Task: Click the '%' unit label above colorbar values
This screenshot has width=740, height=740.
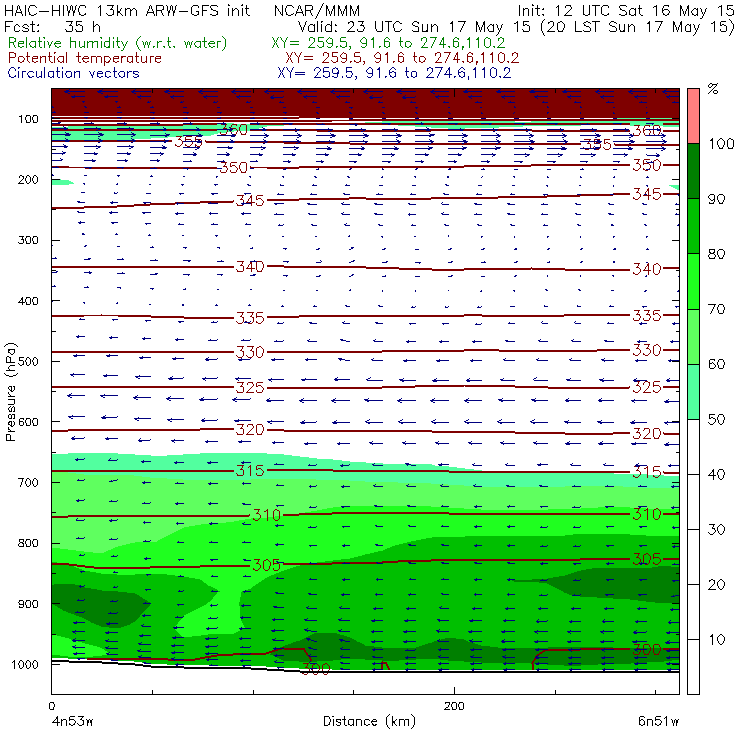Action: (x=713, y=89)
